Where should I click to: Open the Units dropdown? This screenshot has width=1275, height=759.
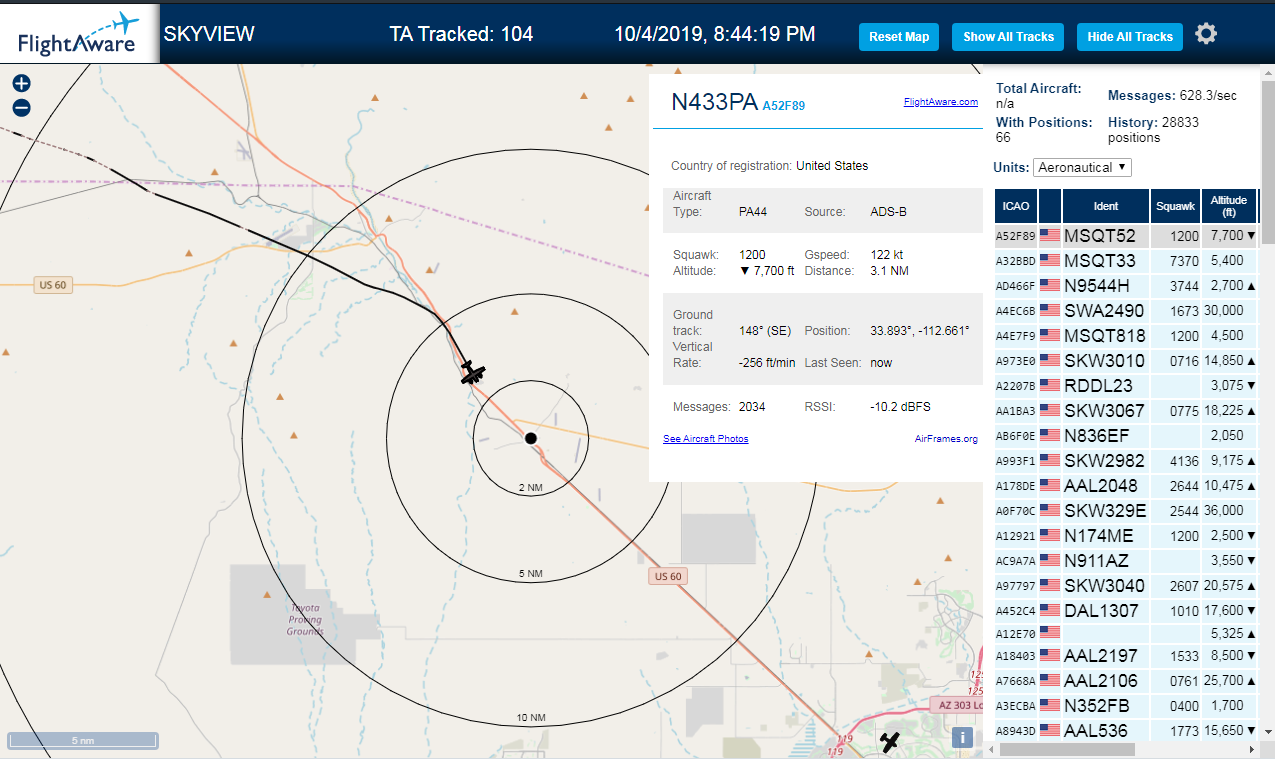pos(1082,167)
